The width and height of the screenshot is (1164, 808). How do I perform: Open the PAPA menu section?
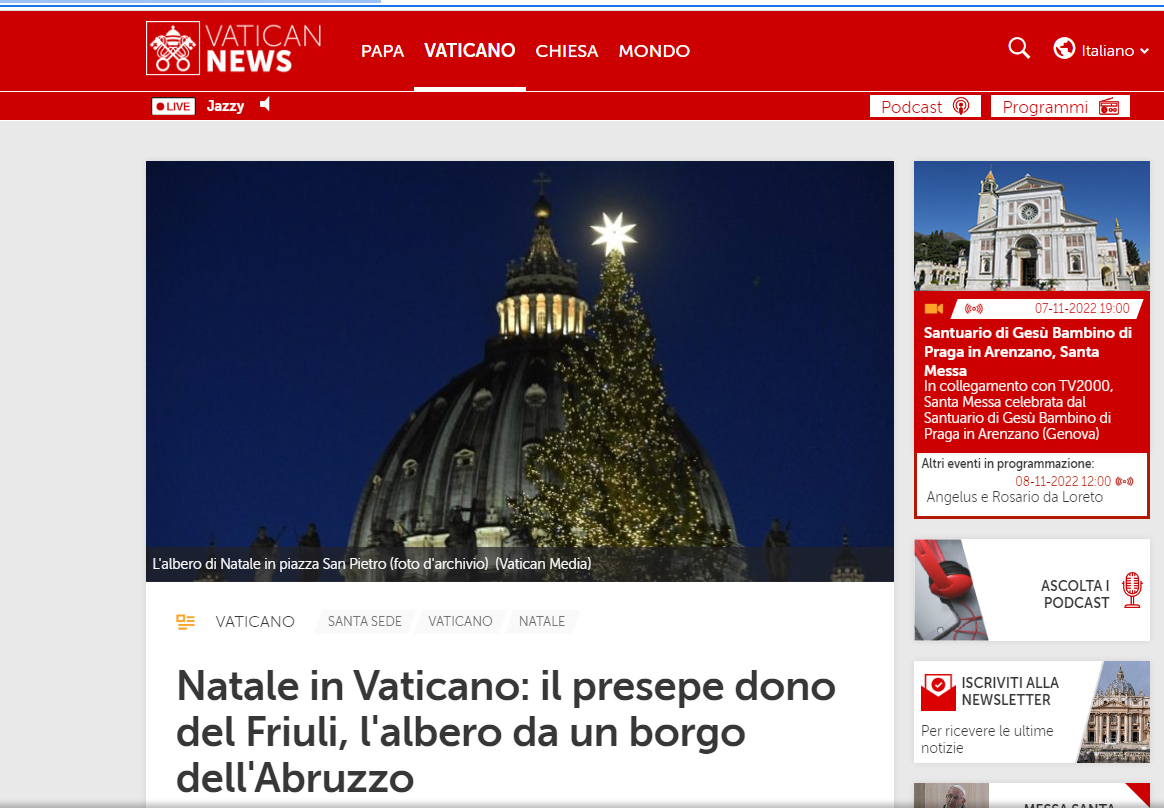(x=382, y=50)
